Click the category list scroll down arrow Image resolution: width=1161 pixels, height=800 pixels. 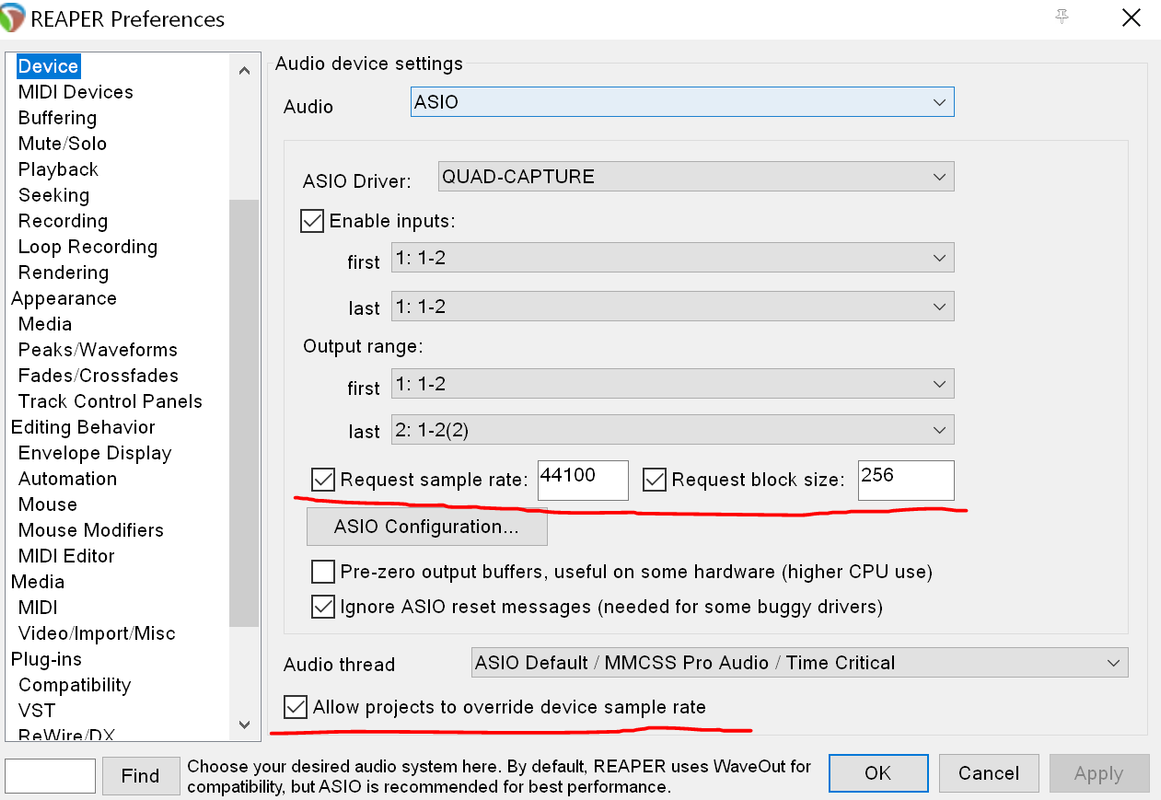[x=244, y=724]
